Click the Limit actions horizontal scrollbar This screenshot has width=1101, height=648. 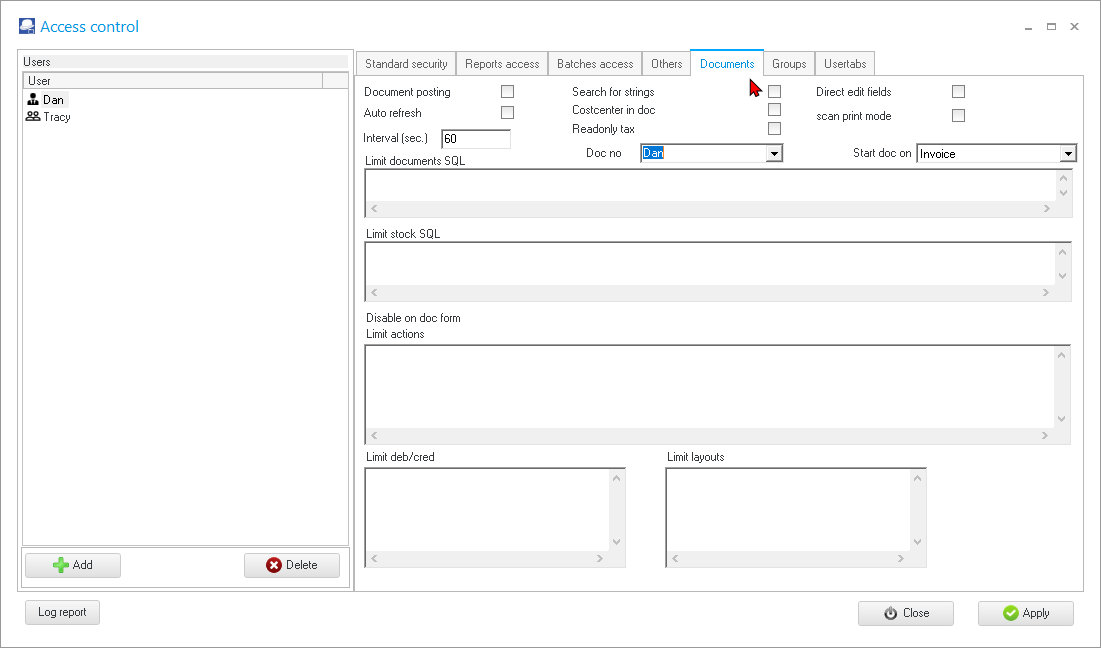click(709, 436)
